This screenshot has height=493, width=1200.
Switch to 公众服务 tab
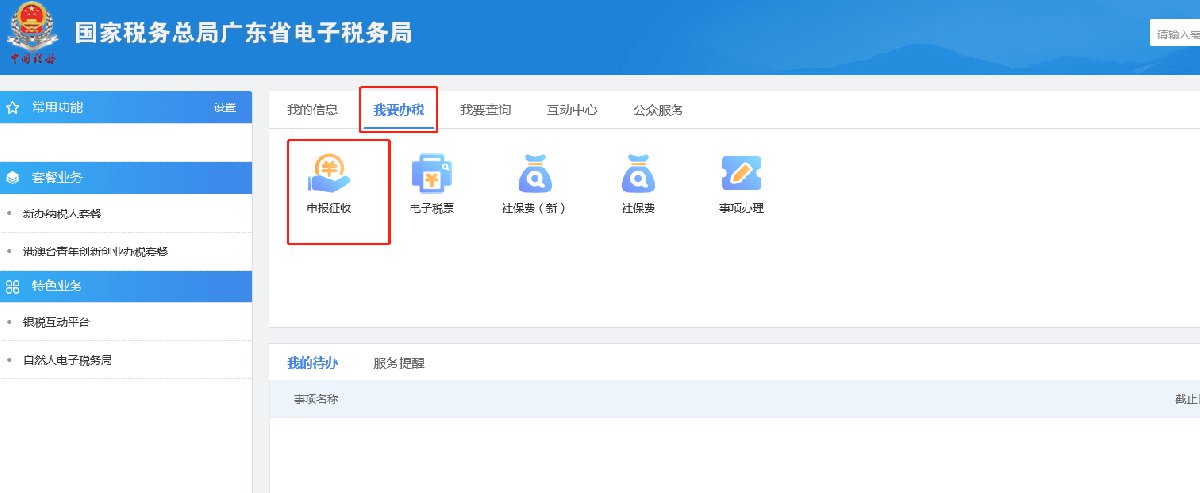tap(658, 110)
